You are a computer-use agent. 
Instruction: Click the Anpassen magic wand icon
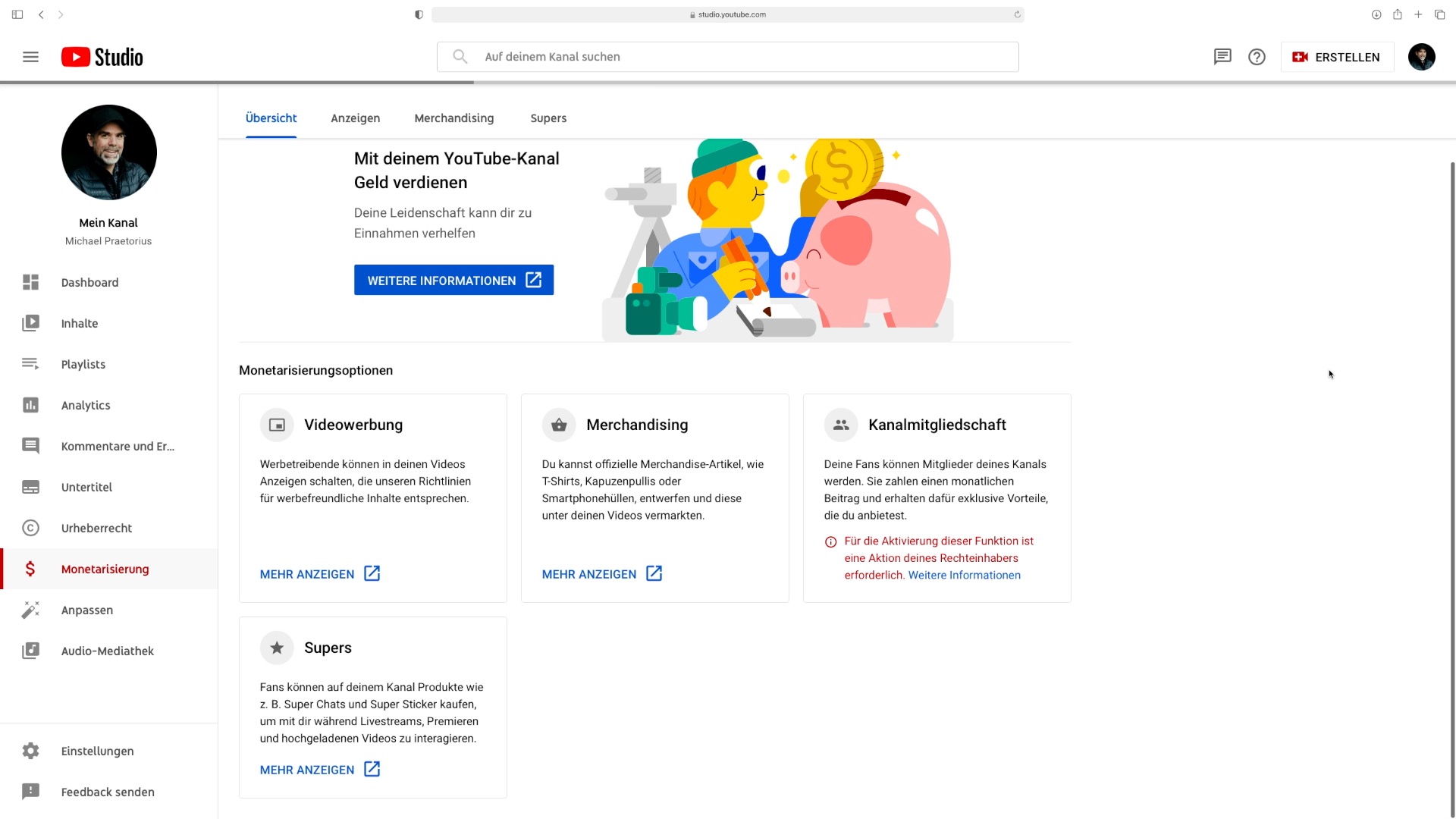[30, 610]
